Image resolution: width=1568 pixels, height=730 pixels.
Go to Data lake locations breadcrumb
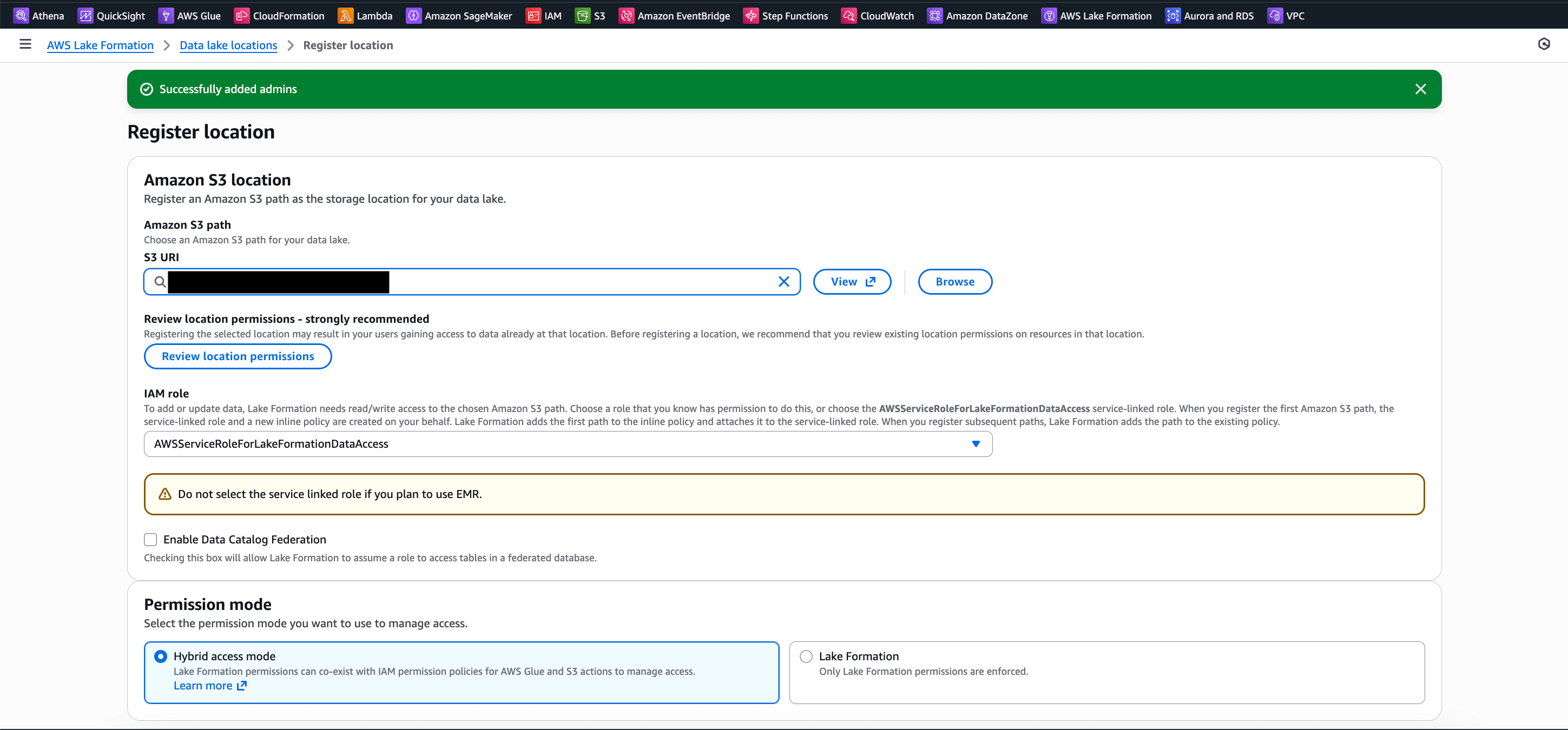click(x=228, y=45)
